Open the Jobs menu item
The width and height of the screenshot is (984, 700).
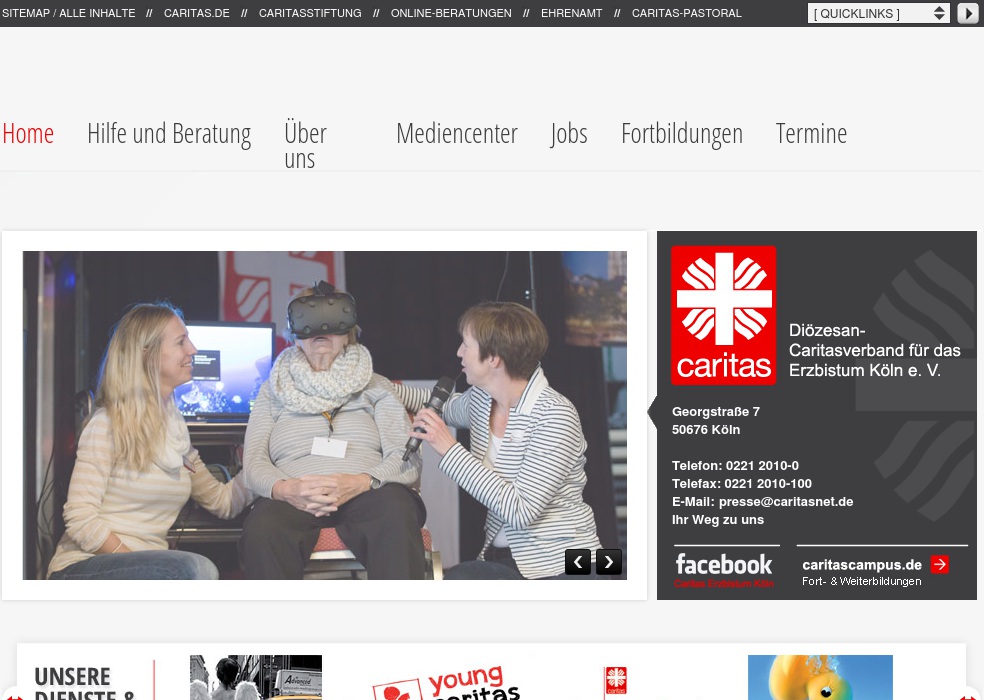(569, 133)
